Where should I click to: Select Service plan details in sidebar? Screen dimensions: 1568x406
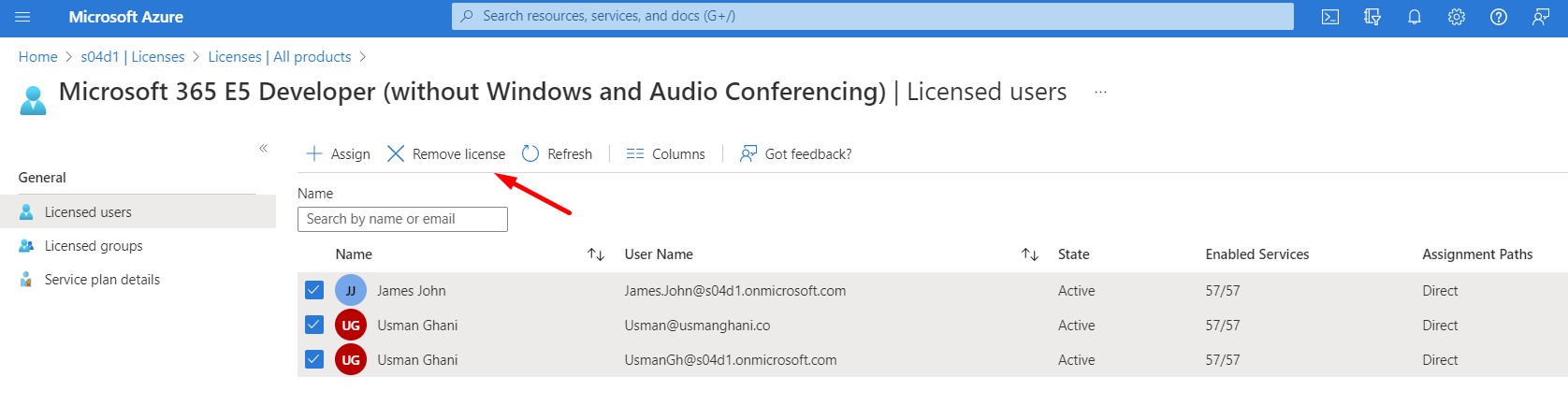(x=138, y=280)
